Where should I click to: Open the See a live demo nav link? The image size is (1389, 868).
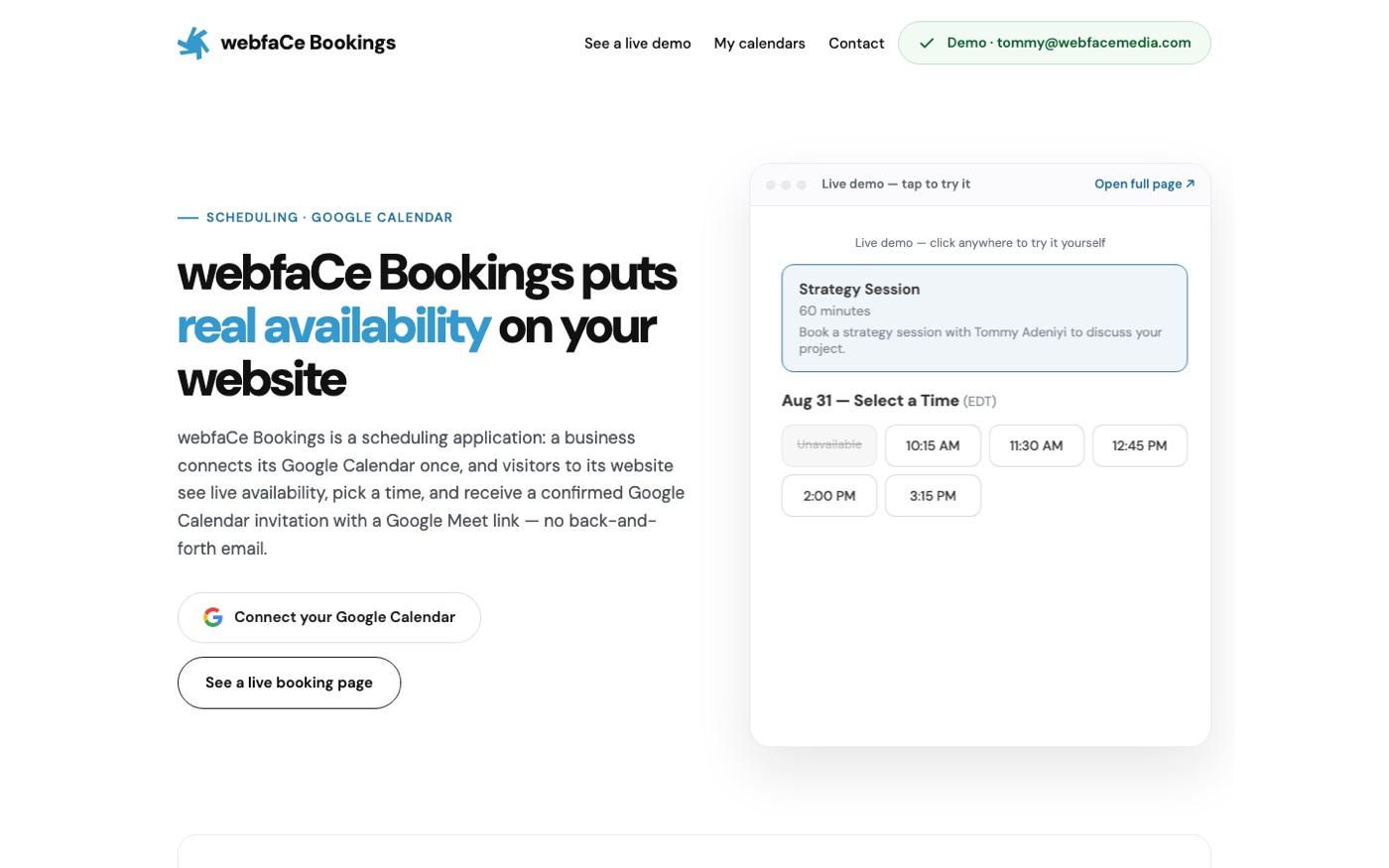coord(638,44)
